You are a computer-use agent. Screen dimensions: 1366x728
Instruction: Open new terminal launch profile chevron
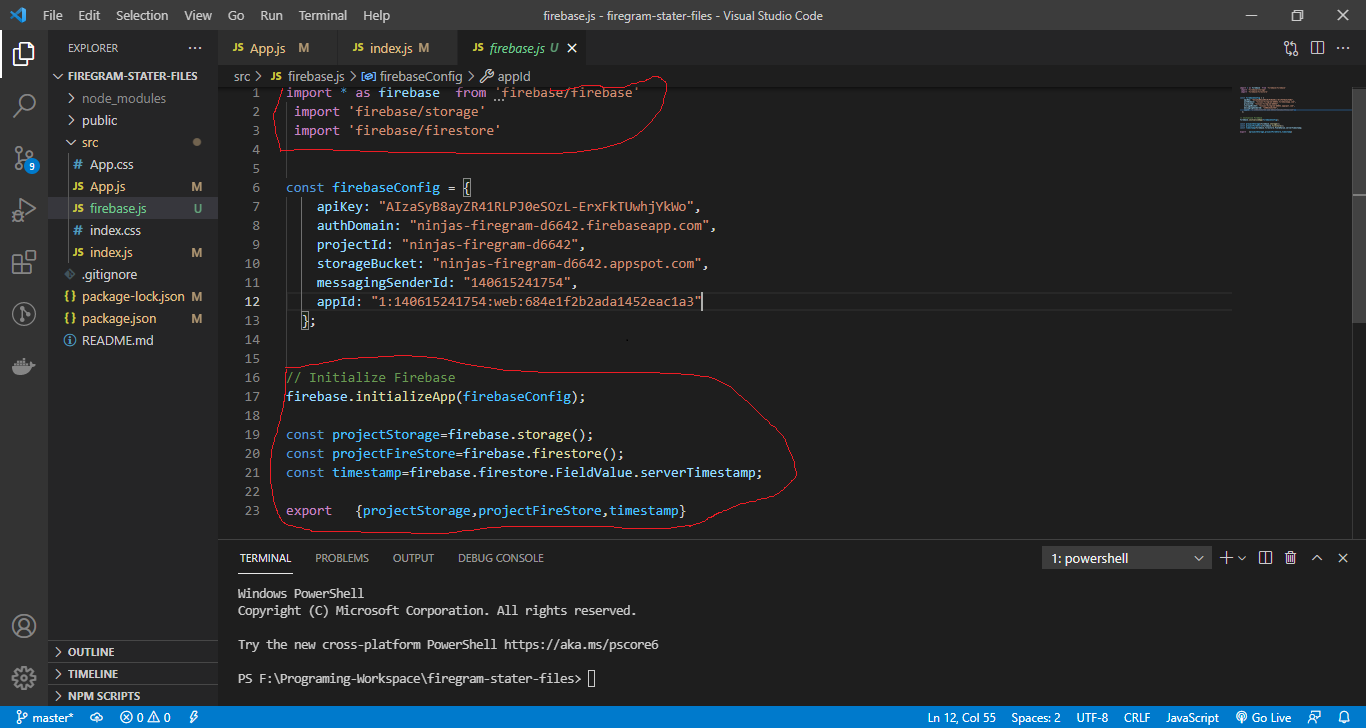click(x=1242, y=558)
